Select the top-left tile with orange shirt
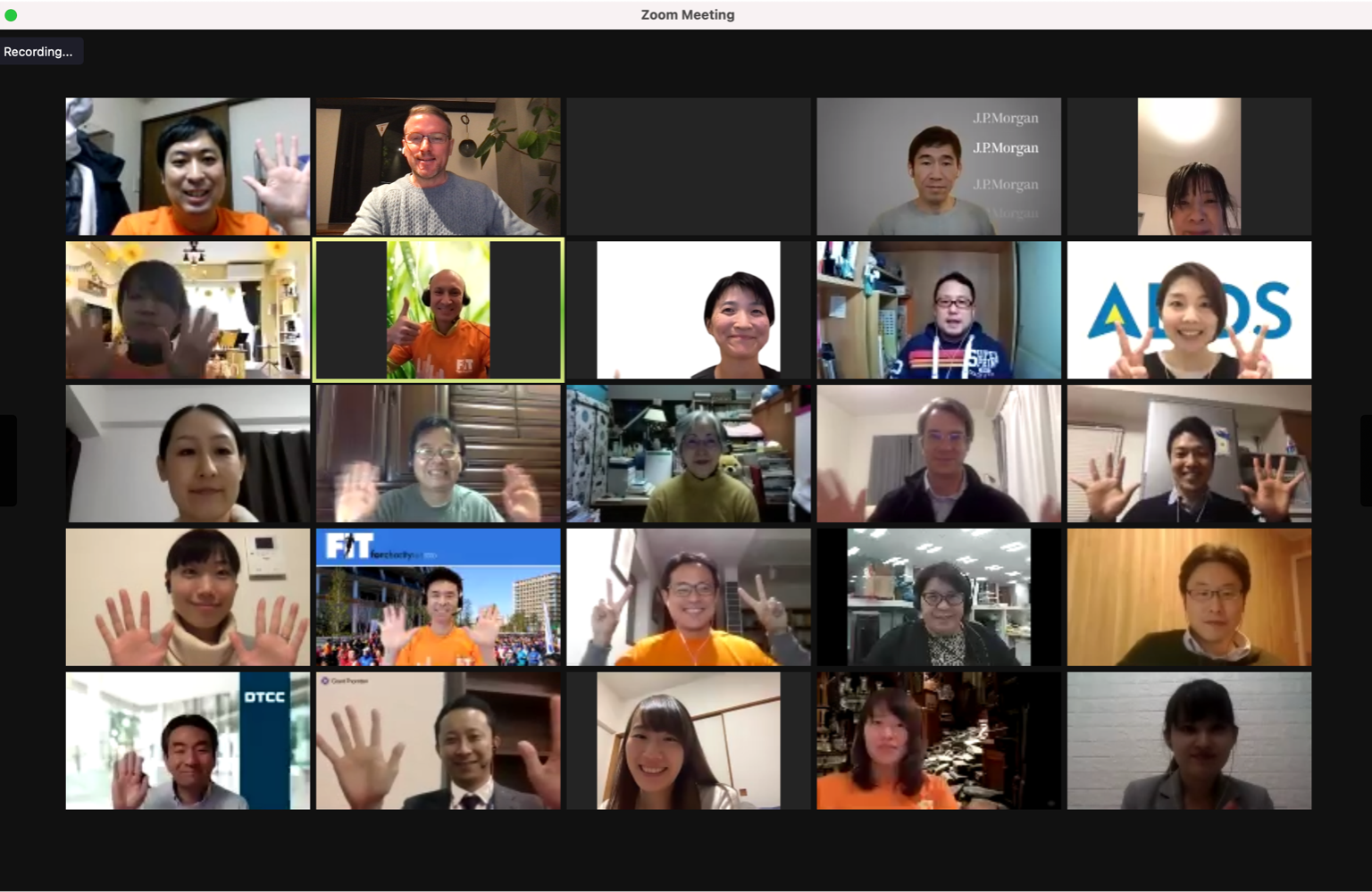 (x=188, y=167)
